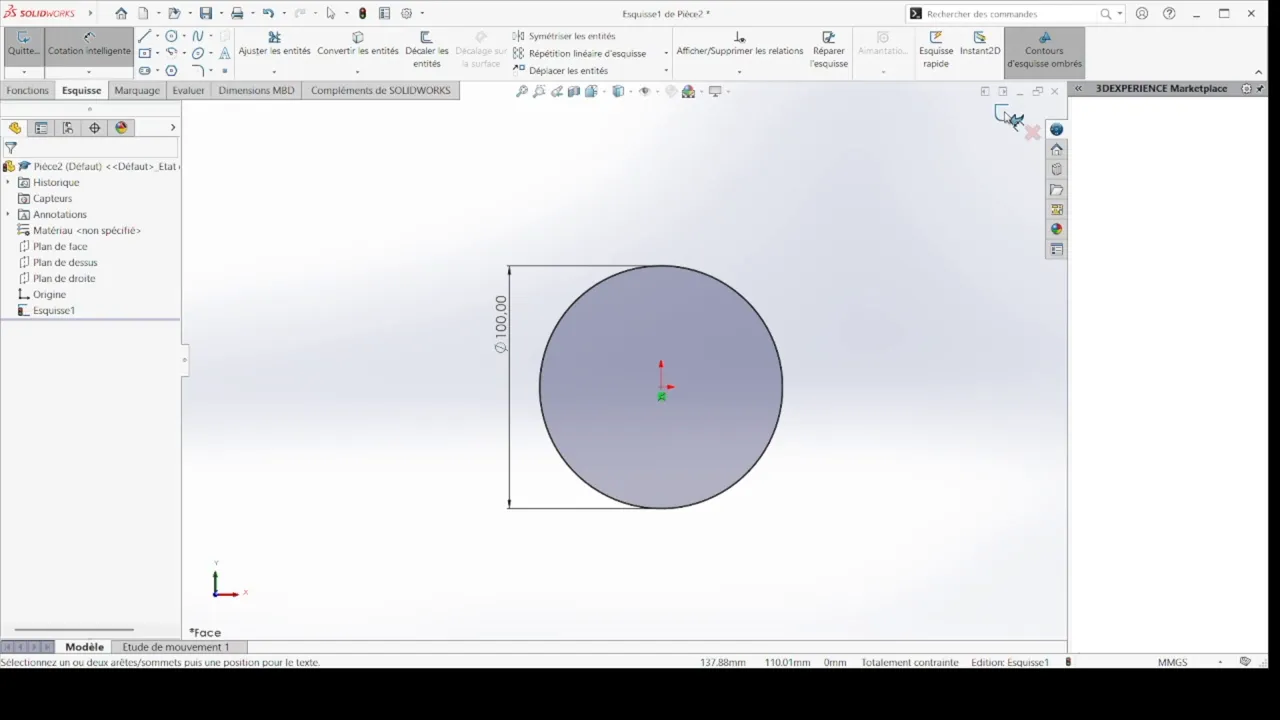The width and height of the screenshot is (1280, 720).
Task: Open the DimXpertManager crosshair tab icon
Action: pyautogui.click(x=95, y=128)
